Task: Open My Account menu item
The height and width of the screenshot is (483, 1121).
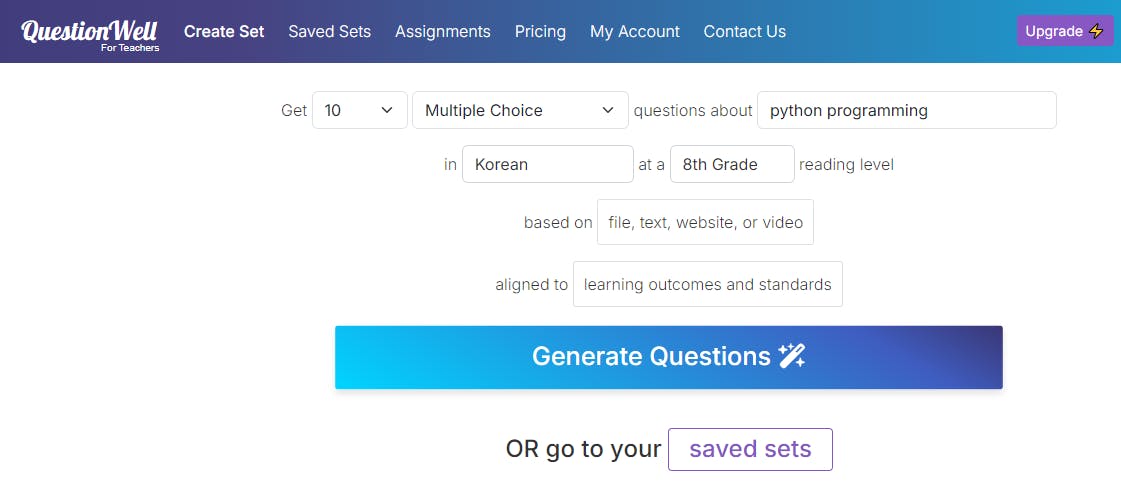Action: (x=634, y=31)
